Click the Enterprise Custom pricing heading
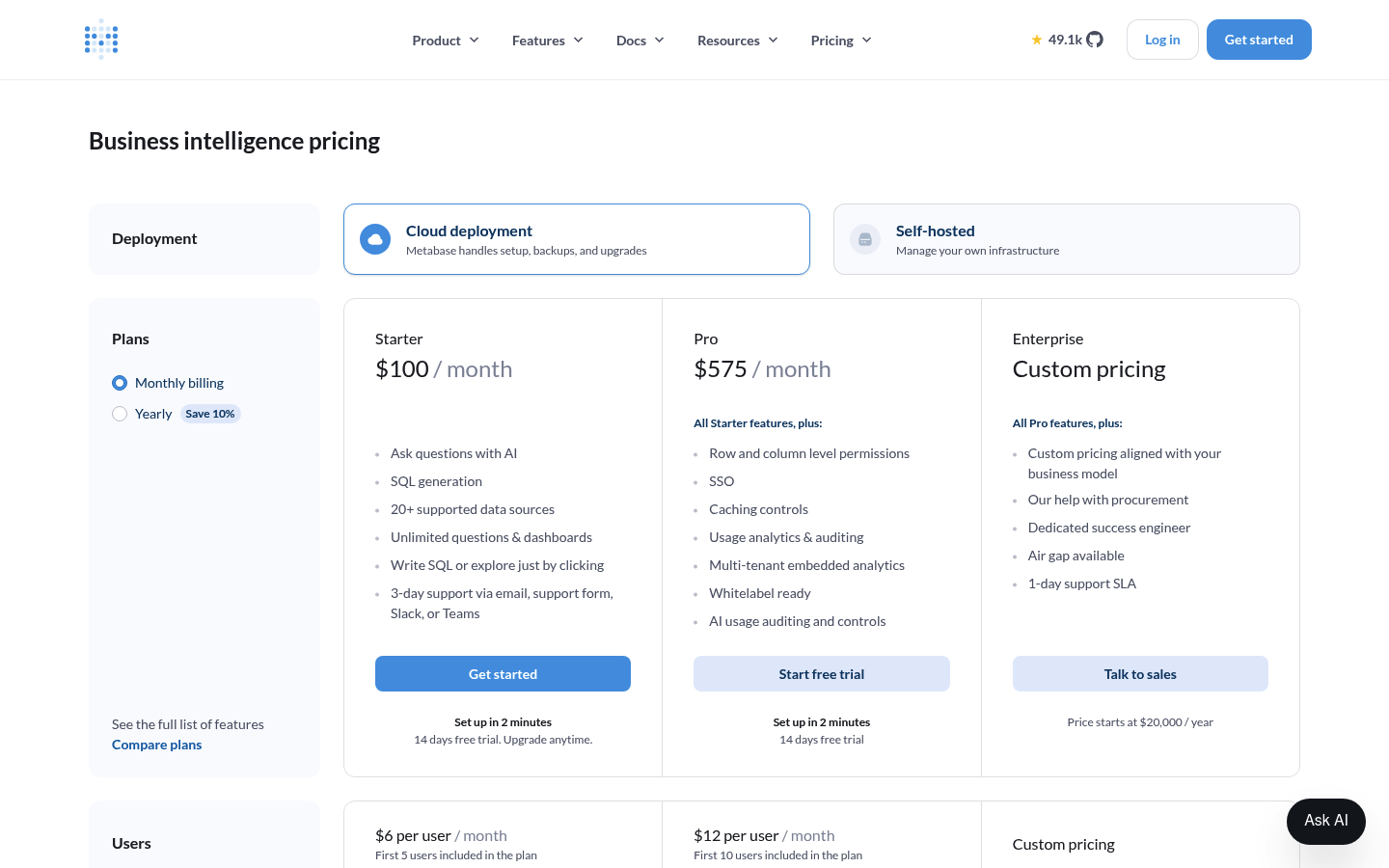Image resolution: width=1389 pixels, height=868 pixels. pyautogui.click(x=1089, y=369)
